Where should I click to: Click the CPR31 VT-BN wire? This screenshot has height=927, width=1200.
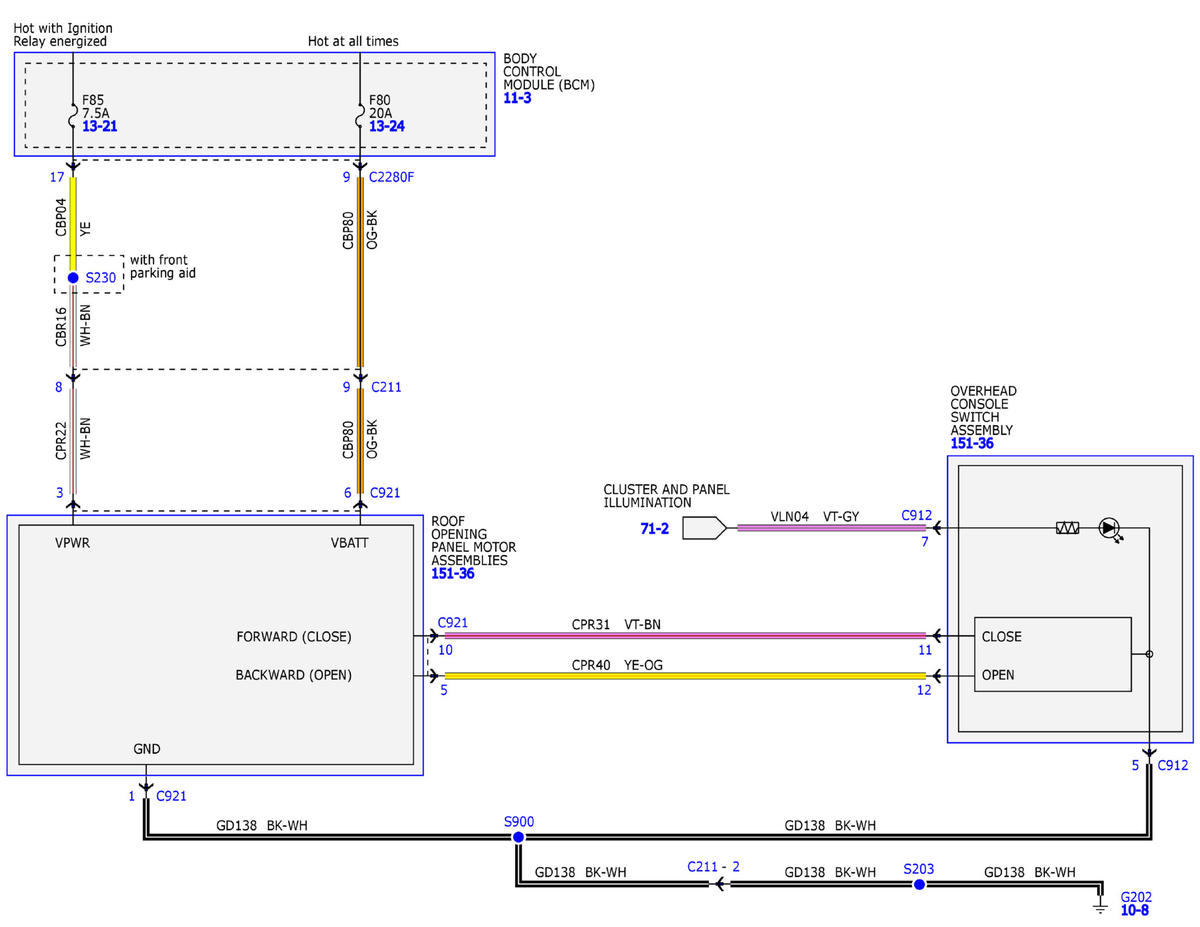[x=685, y=634]
